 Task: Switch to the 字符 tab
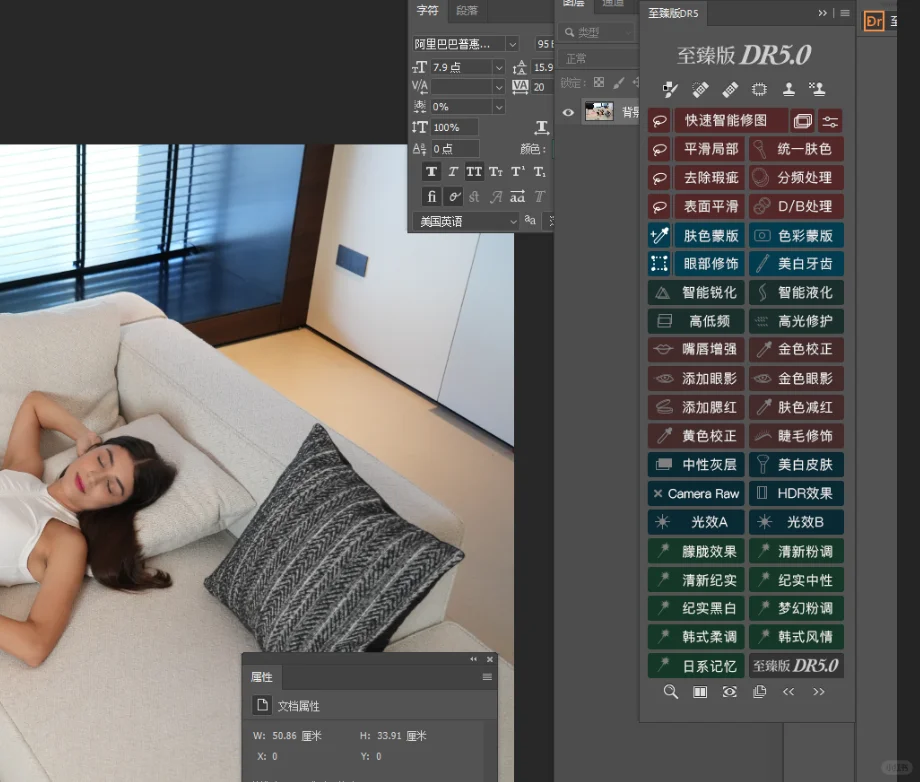(428, 11)
